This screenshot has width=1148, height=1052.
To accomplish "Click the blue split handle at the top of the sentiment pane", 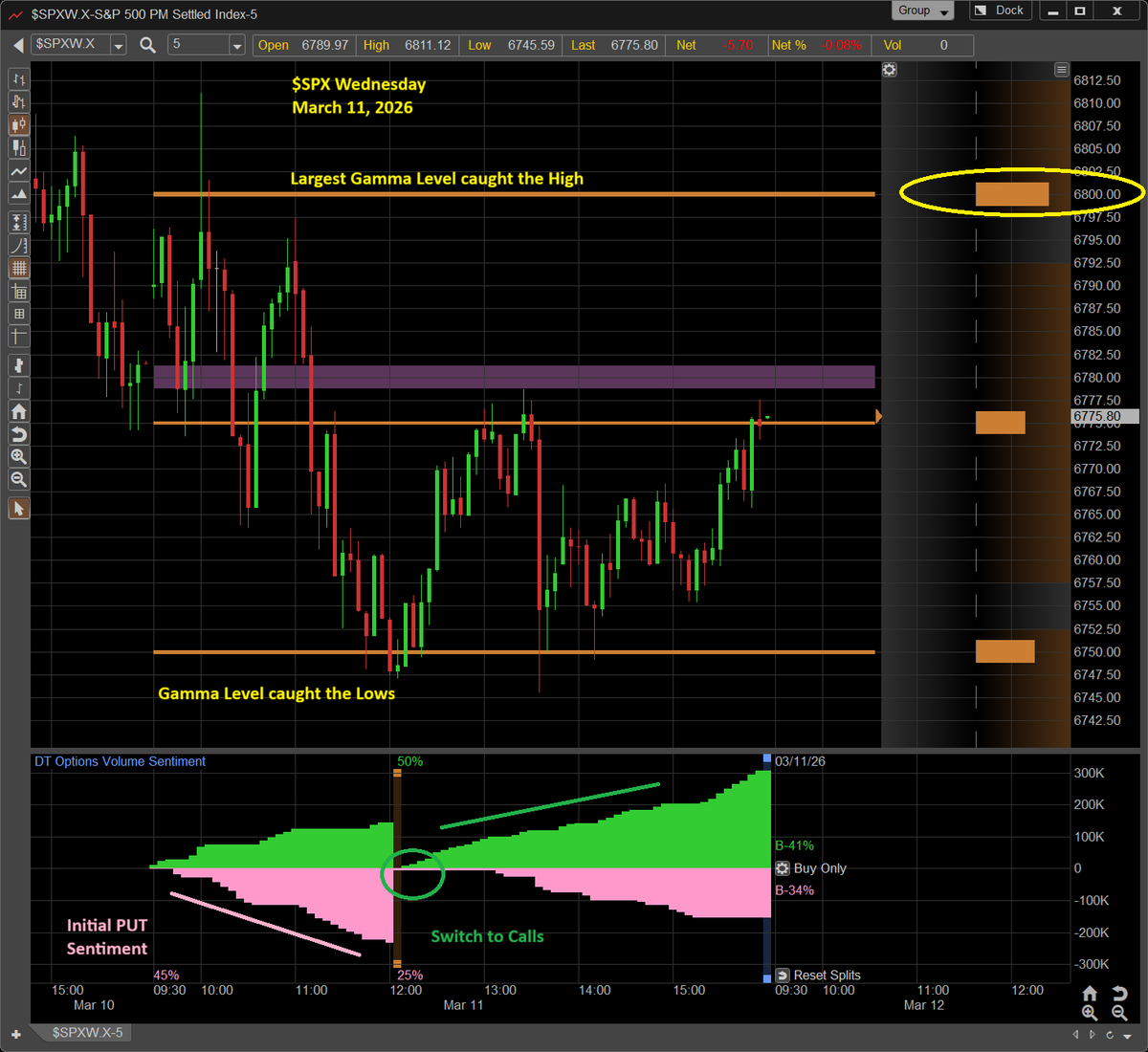I will [x=766, y=759].
